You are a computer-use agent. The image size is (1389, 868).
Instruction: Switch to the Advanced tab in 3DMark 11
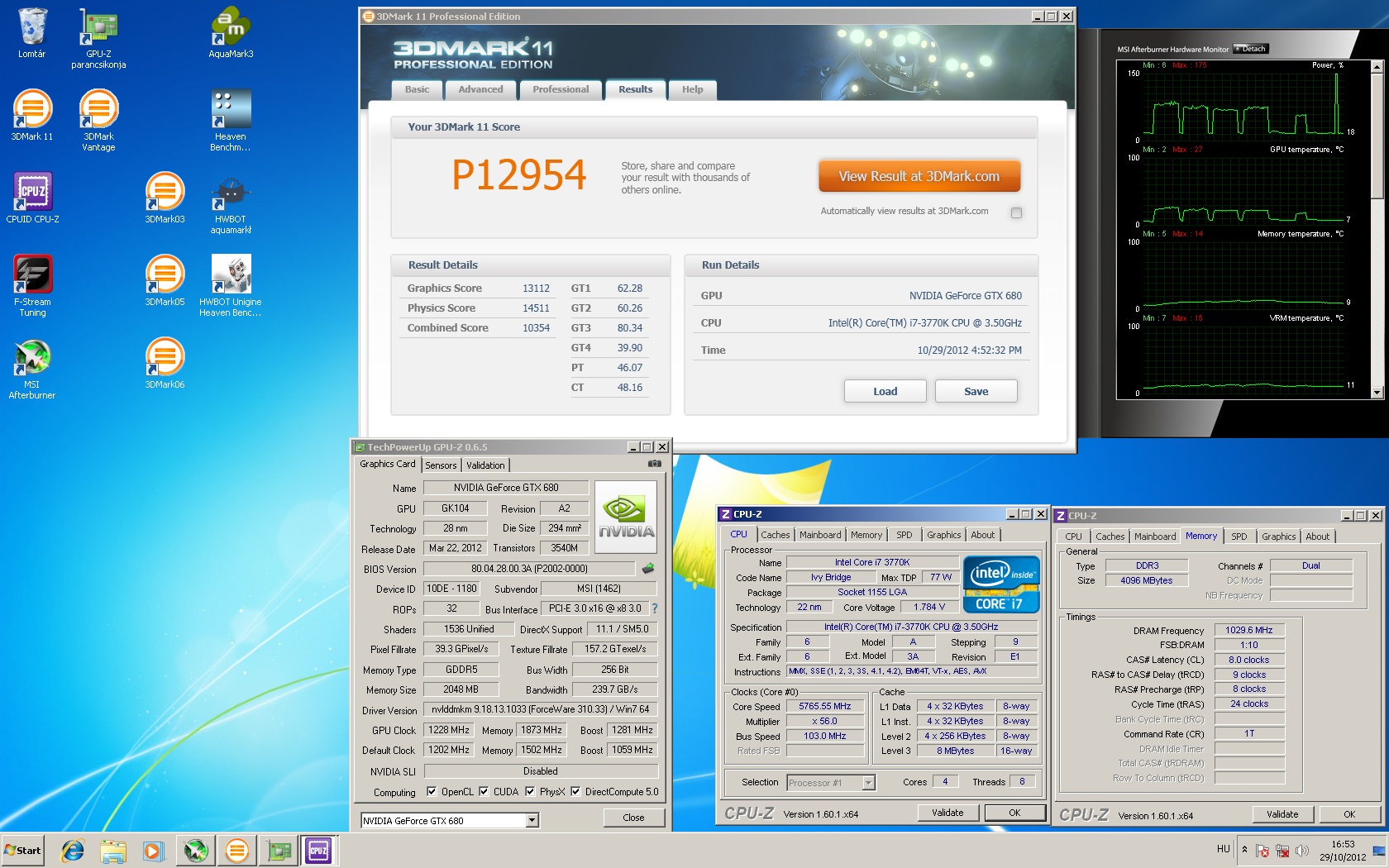click(x=480, y=89)
